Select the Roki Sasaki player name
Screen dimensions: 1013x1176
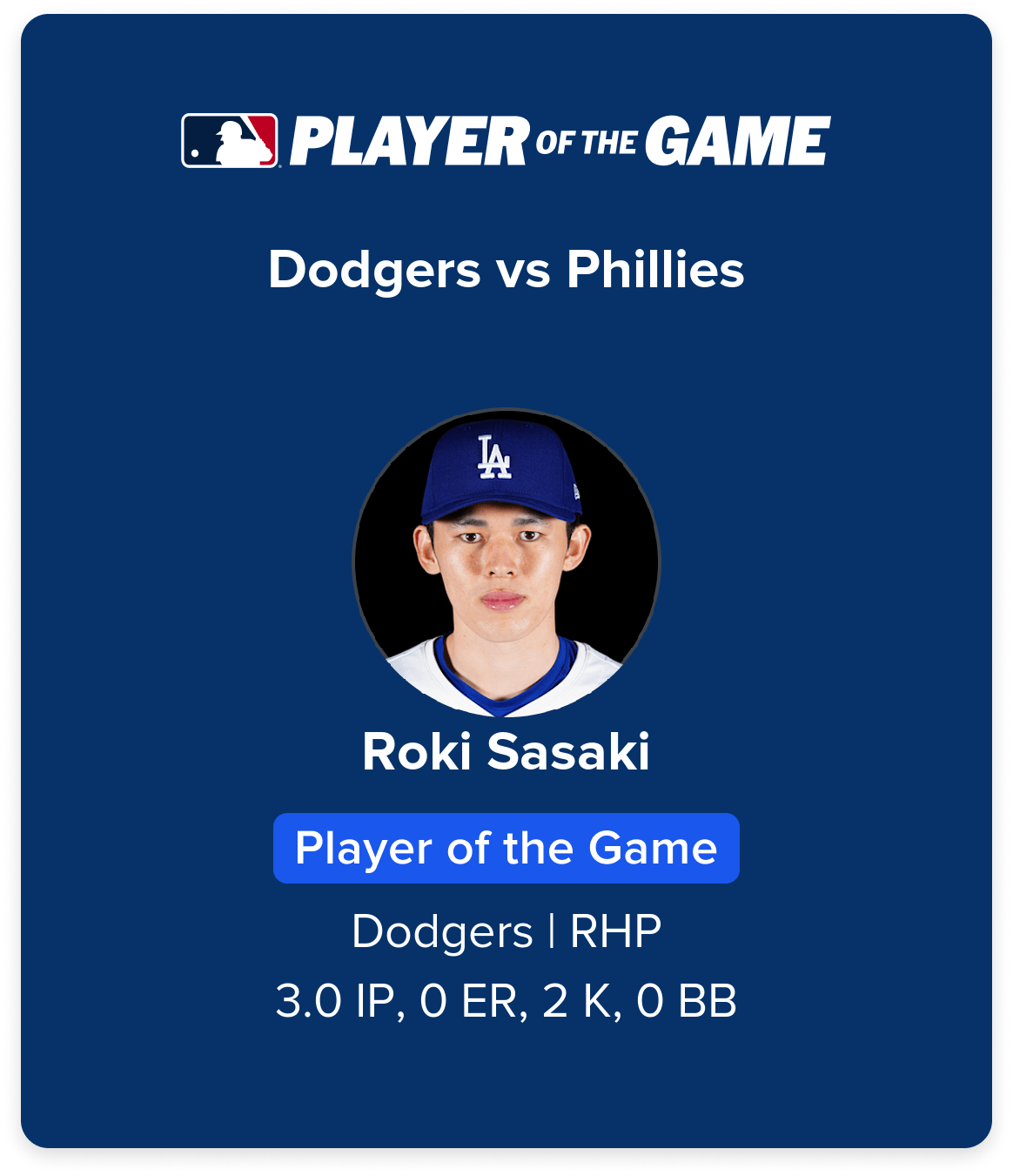(x=506, y=752)
